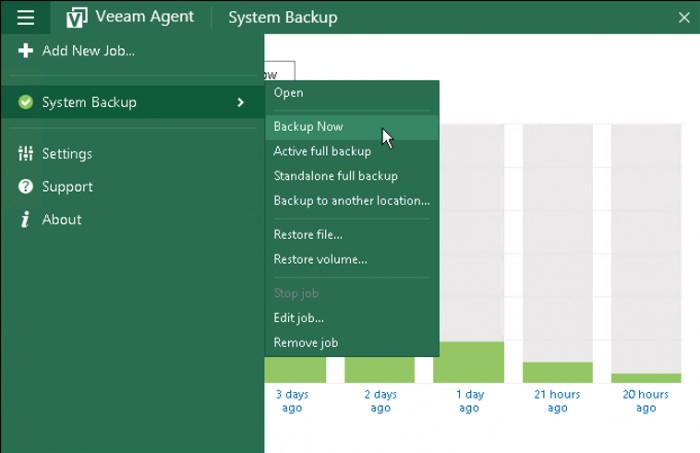Choose Remove job option
This screenshot has width=700, height=453.
tap(352, 343)
